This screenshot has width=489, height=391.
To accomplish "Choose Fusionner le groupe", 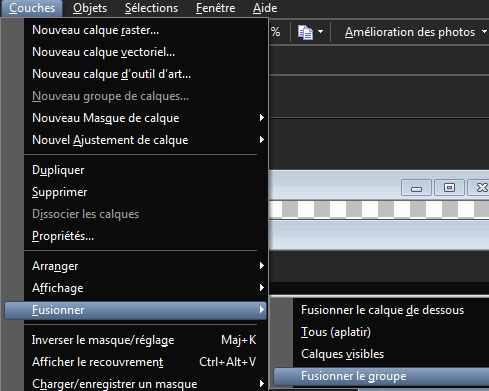I will [381, 376].
